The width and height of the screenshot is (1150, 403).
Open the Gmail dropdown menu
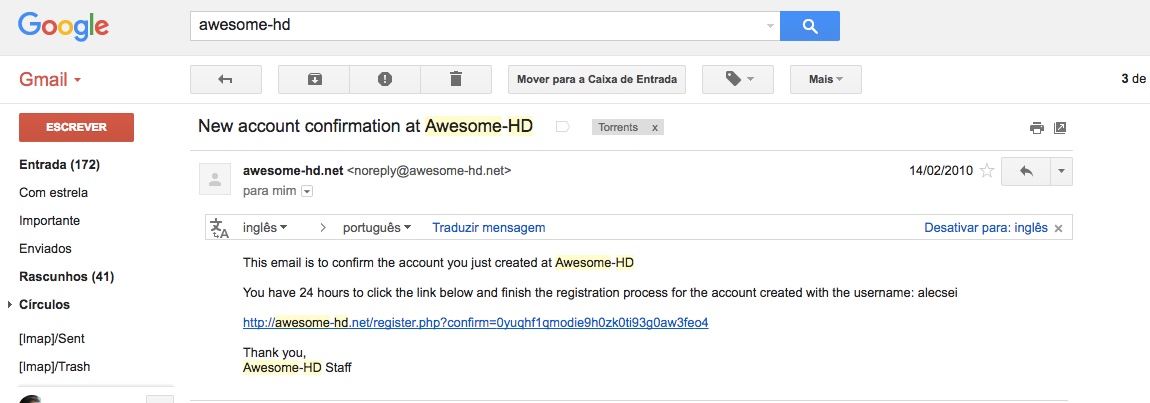[50, 80]
